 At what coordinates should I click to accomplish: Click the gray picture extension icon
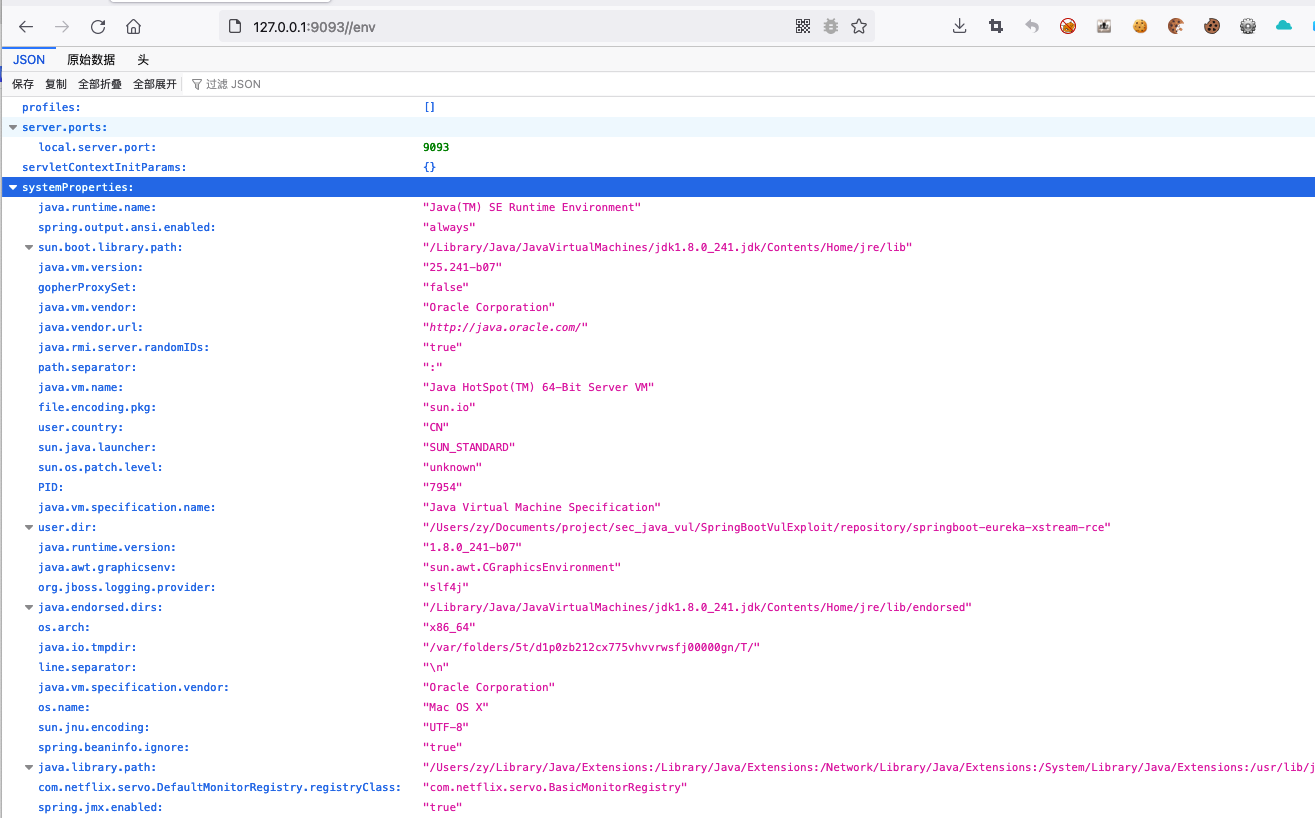pyautogui.click(x=1104, y=26)
